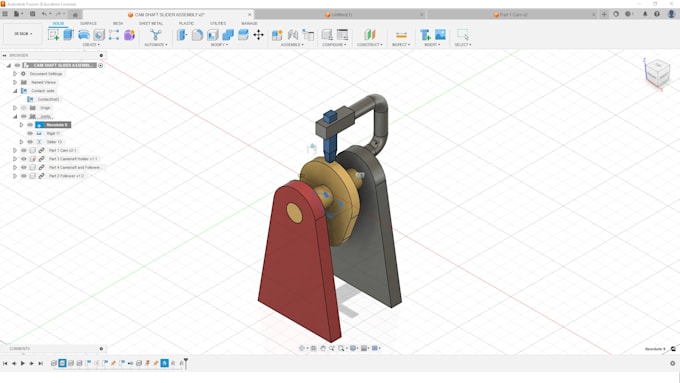Screen dimensions: 680x383
Task: Collapse Contact sets node
Action: [x=15, y=91]
